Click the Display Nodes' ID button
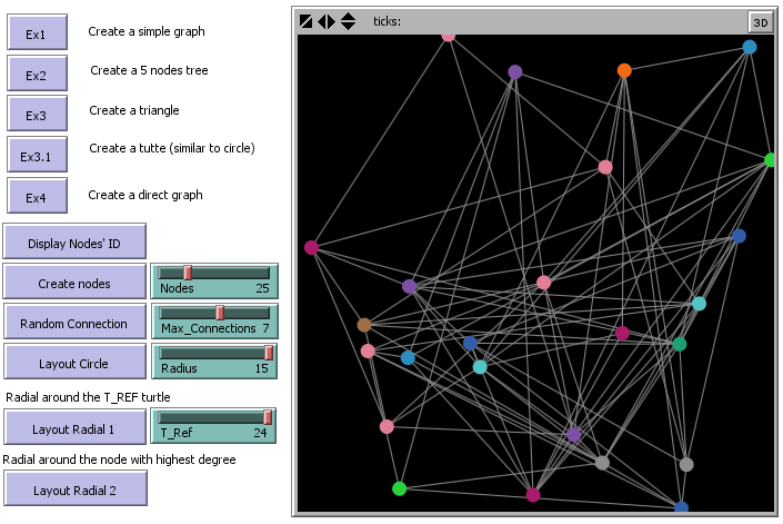This screenshot has width=783, height=524. tap(75, 242)
